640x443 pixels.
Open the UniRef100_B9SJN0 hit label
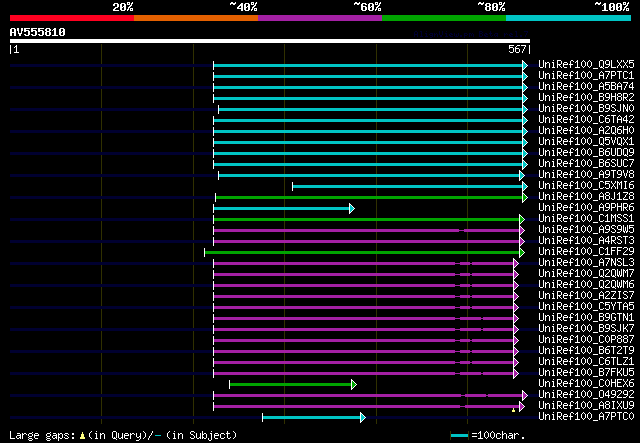(x=586, y=109)
